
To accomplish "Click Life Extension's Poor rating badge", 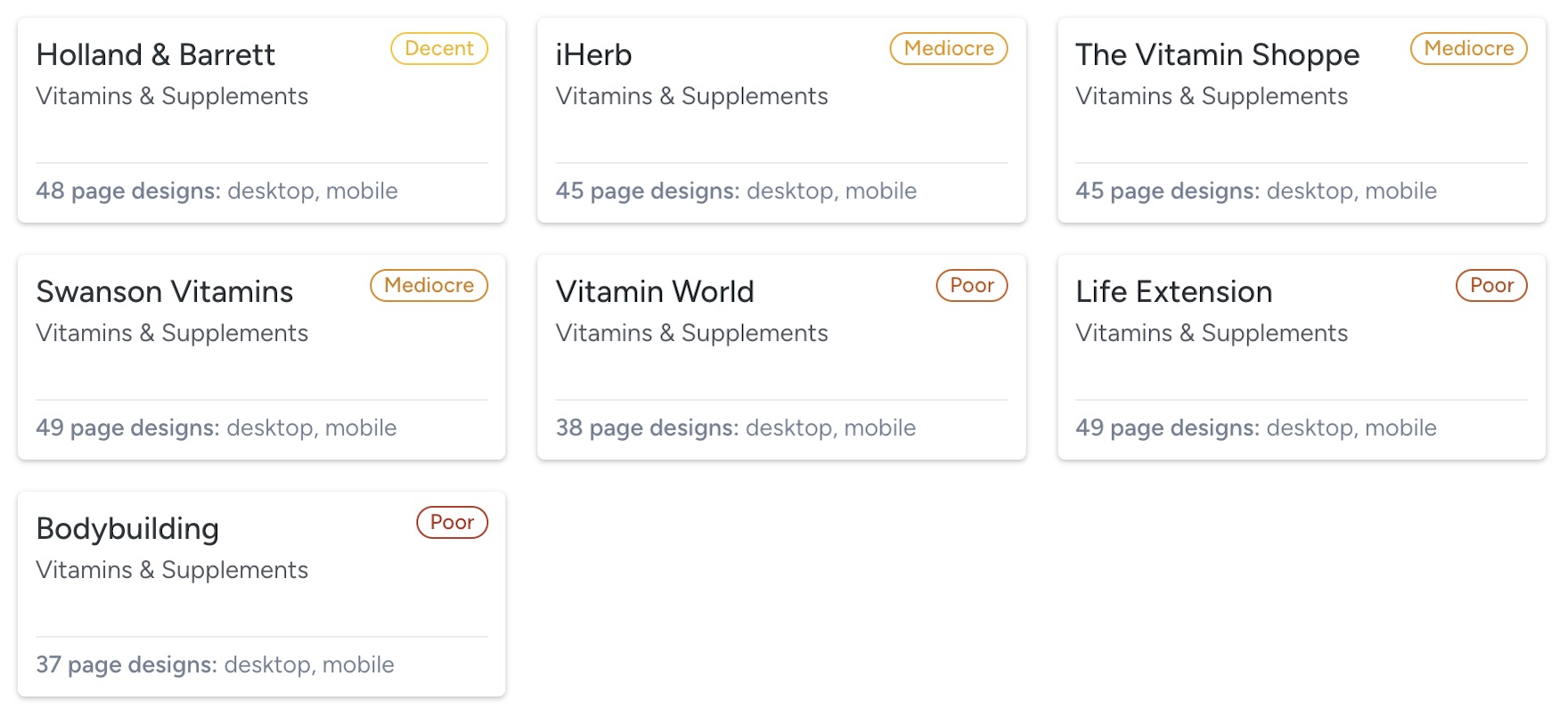I will point(1491,286).
